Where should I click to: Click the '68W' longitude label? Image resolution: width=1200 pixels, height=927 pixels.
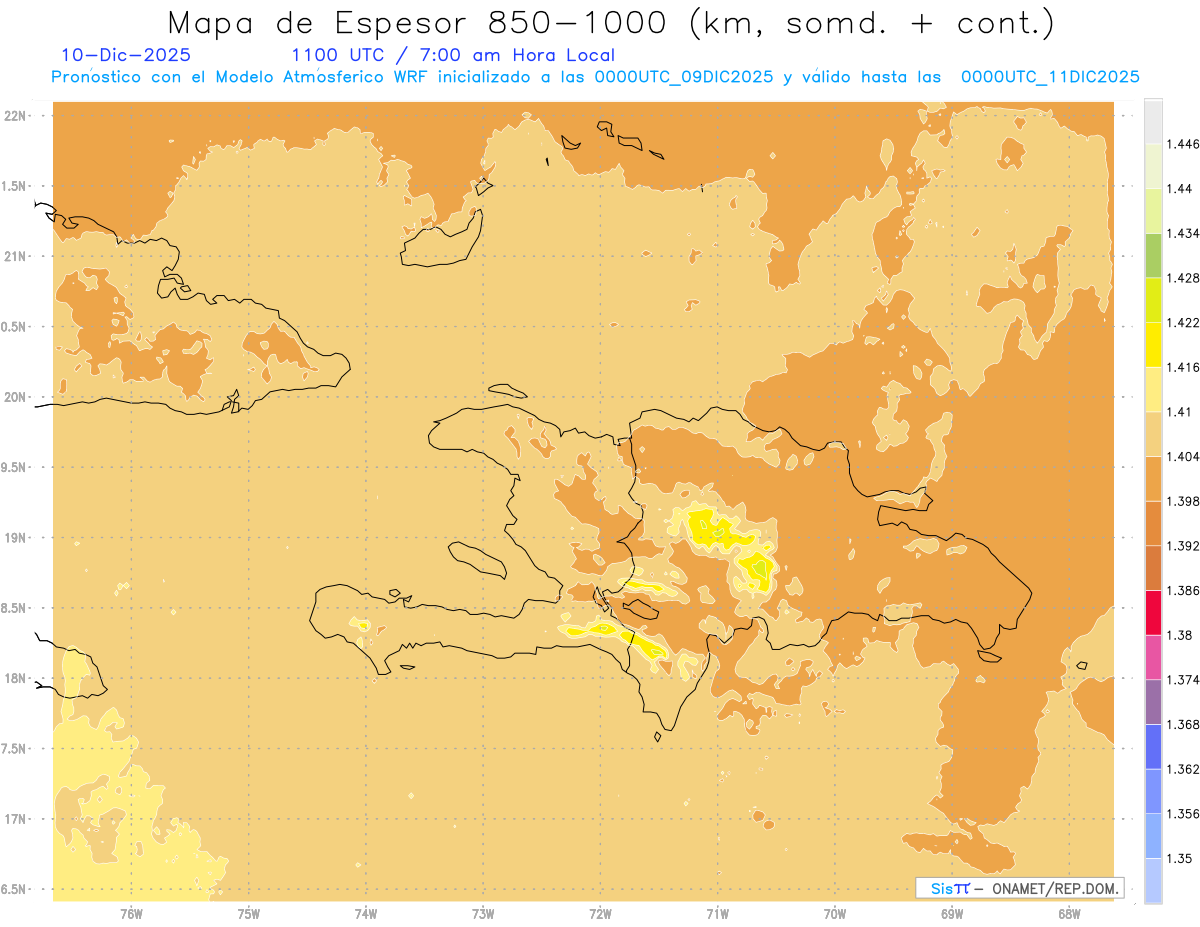(1069, 914)
